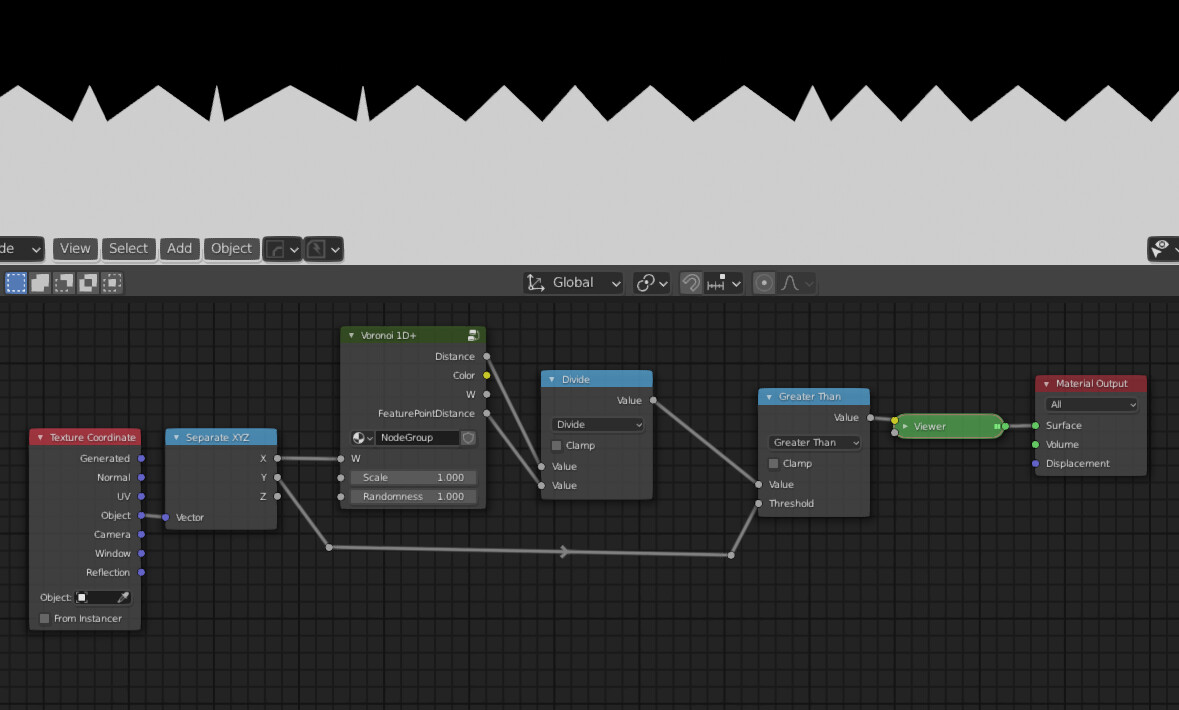Click the yellow Color output socket

[486, 375]
